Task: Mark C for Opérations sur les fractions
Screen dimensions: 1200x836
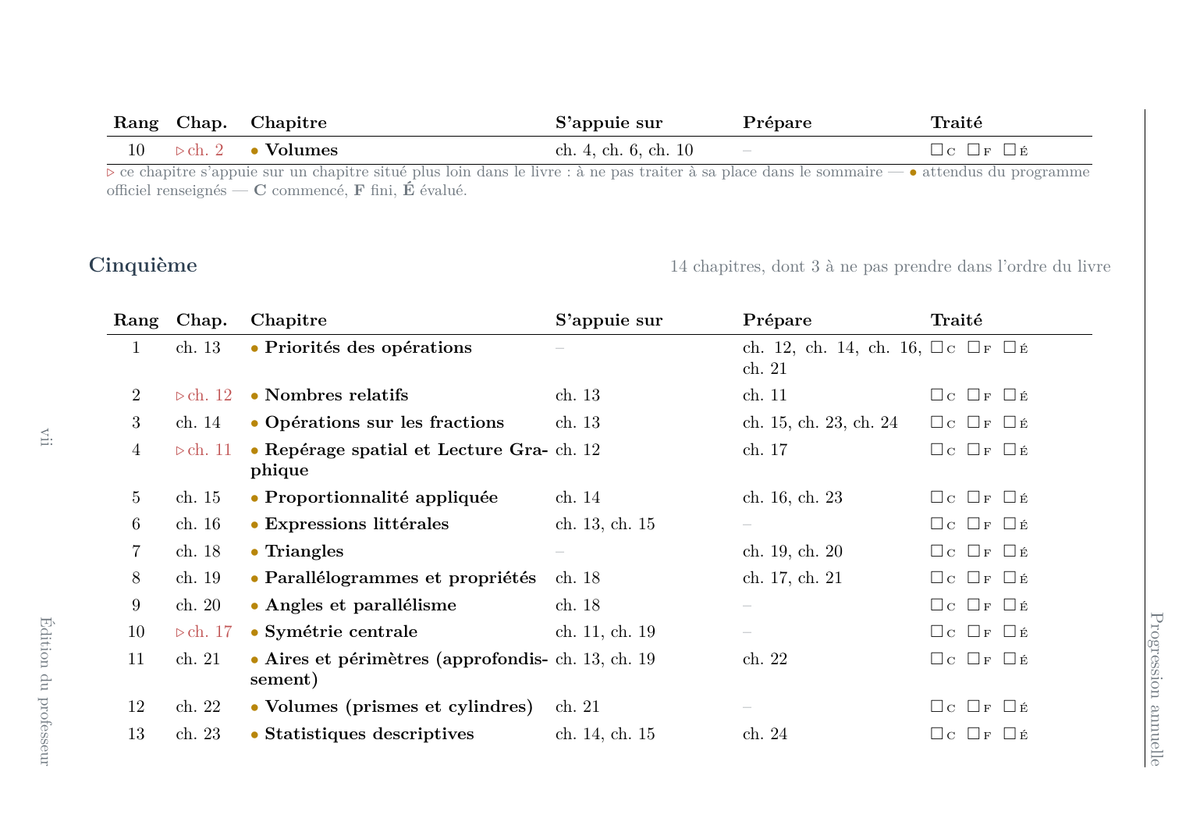Action: [936, 423]
